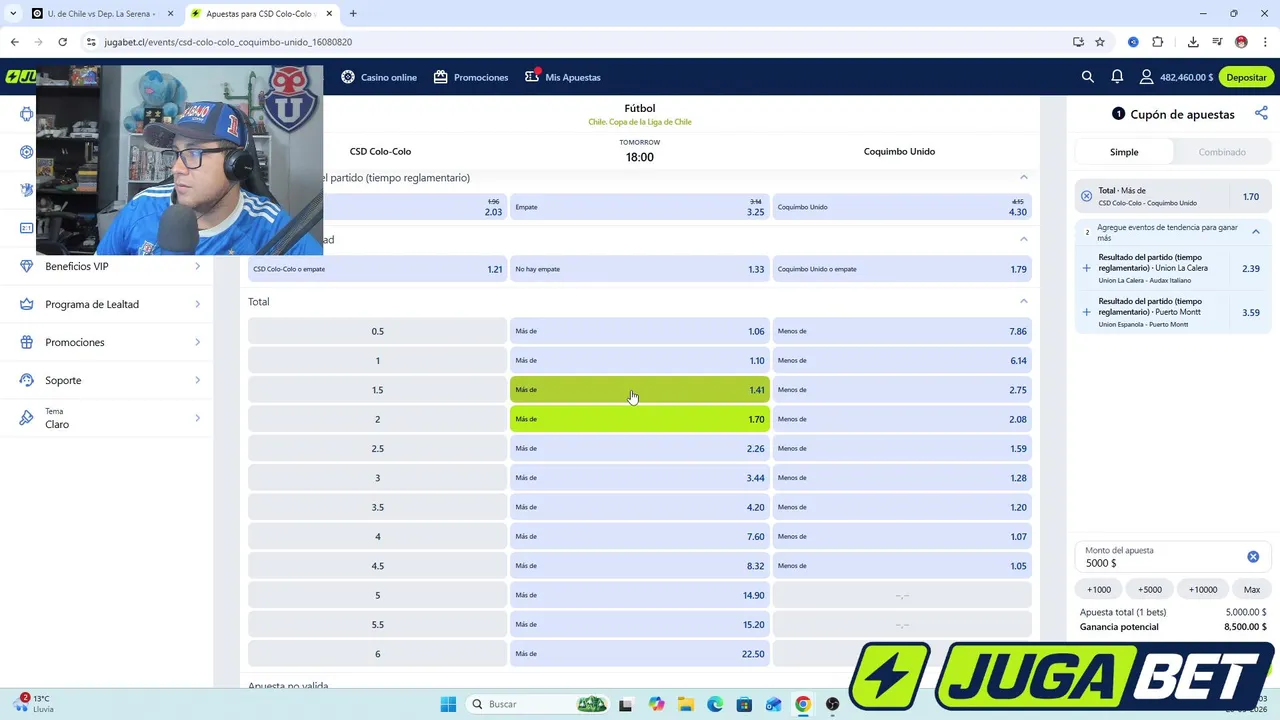Screen dimensions: 1280x720
Task: Select Más de 2.5 odds 2.26
Action: pos(640,448)
